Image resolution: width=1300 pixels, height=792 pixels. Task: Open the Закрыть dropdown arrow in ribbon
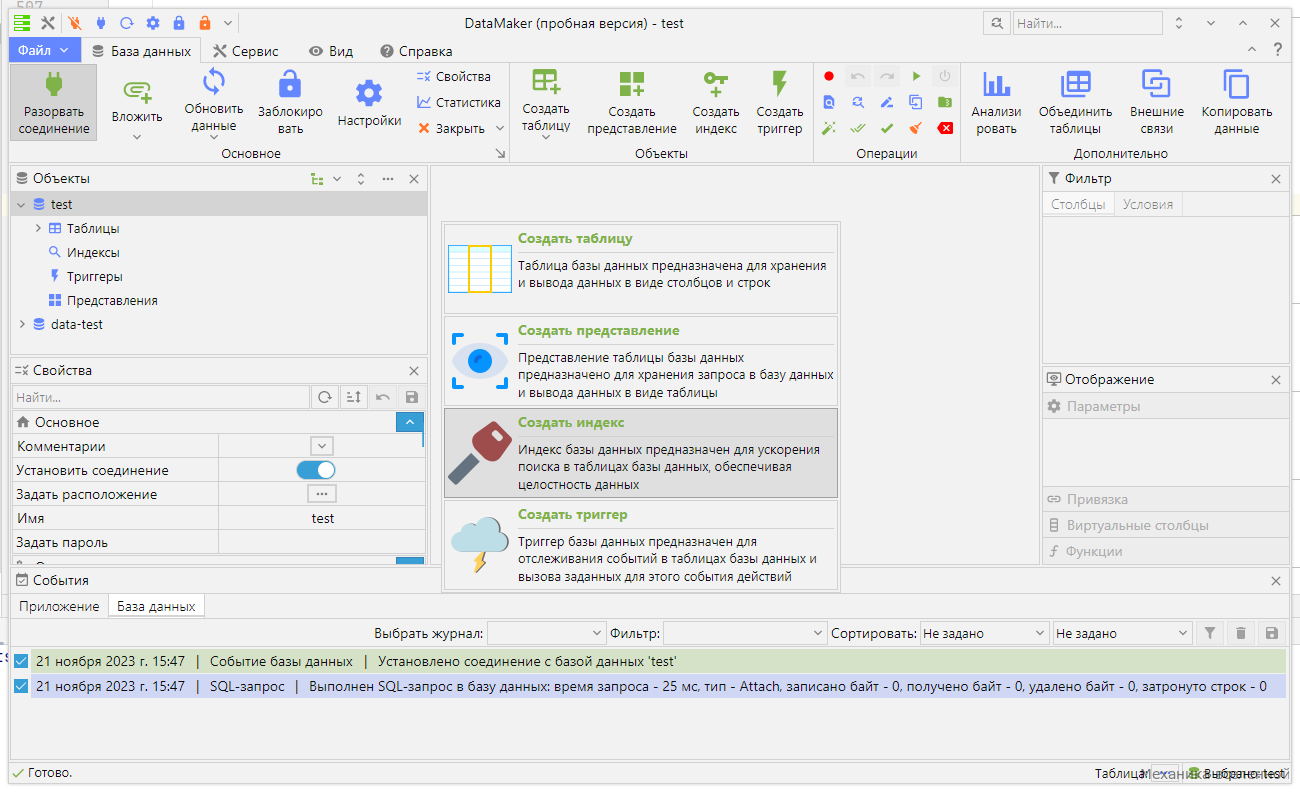coord(499,128)
